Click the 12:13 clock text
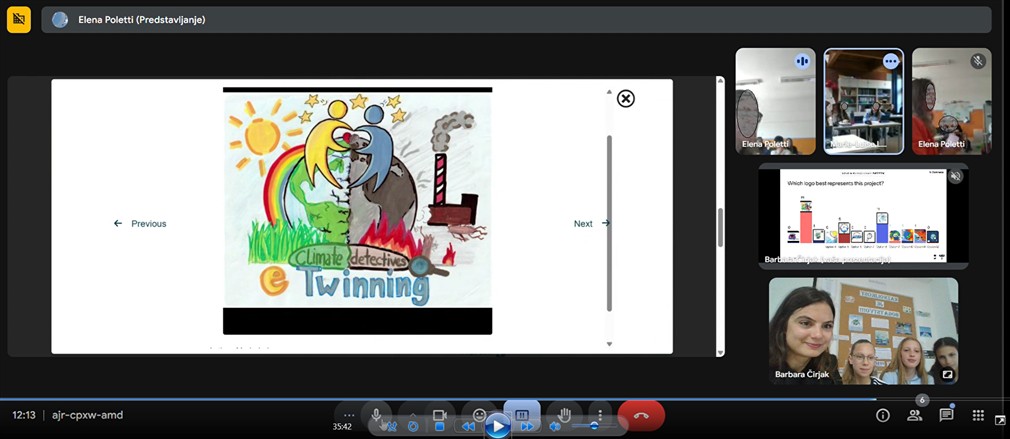Screen dimensions: 1010x439 [x=23, y=415]
